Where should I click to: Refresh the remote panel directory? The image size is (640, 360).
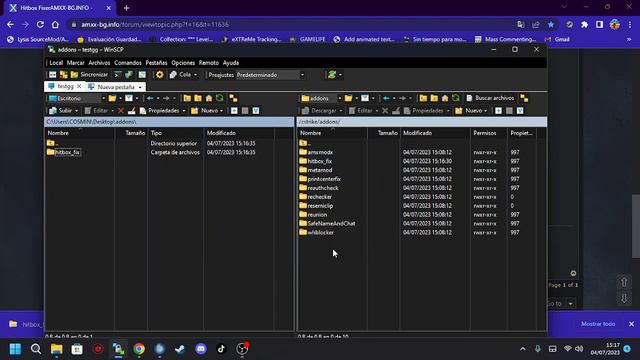point(456,98)
